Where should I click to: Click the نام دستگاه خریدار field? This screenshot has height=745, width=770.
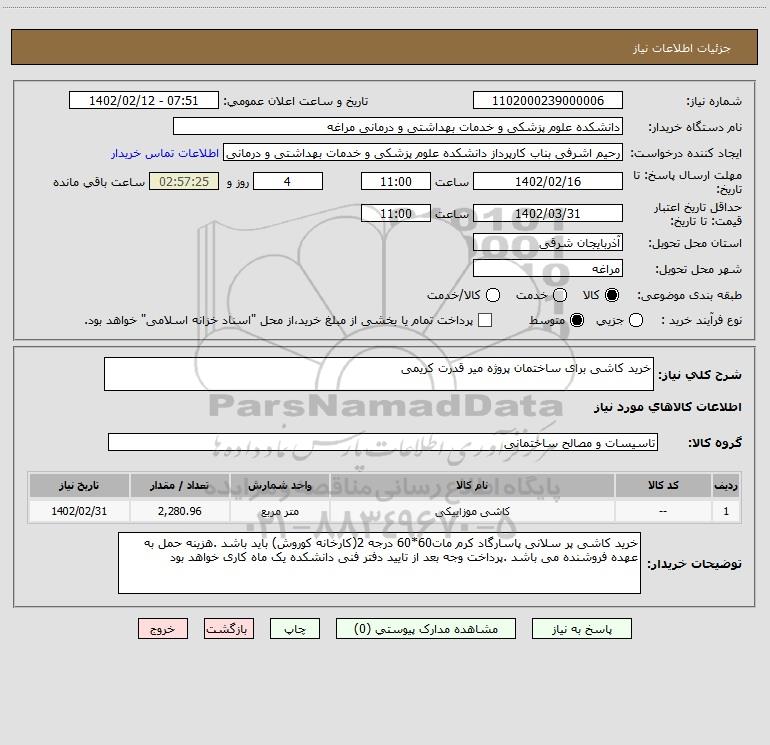pos(398,126)
